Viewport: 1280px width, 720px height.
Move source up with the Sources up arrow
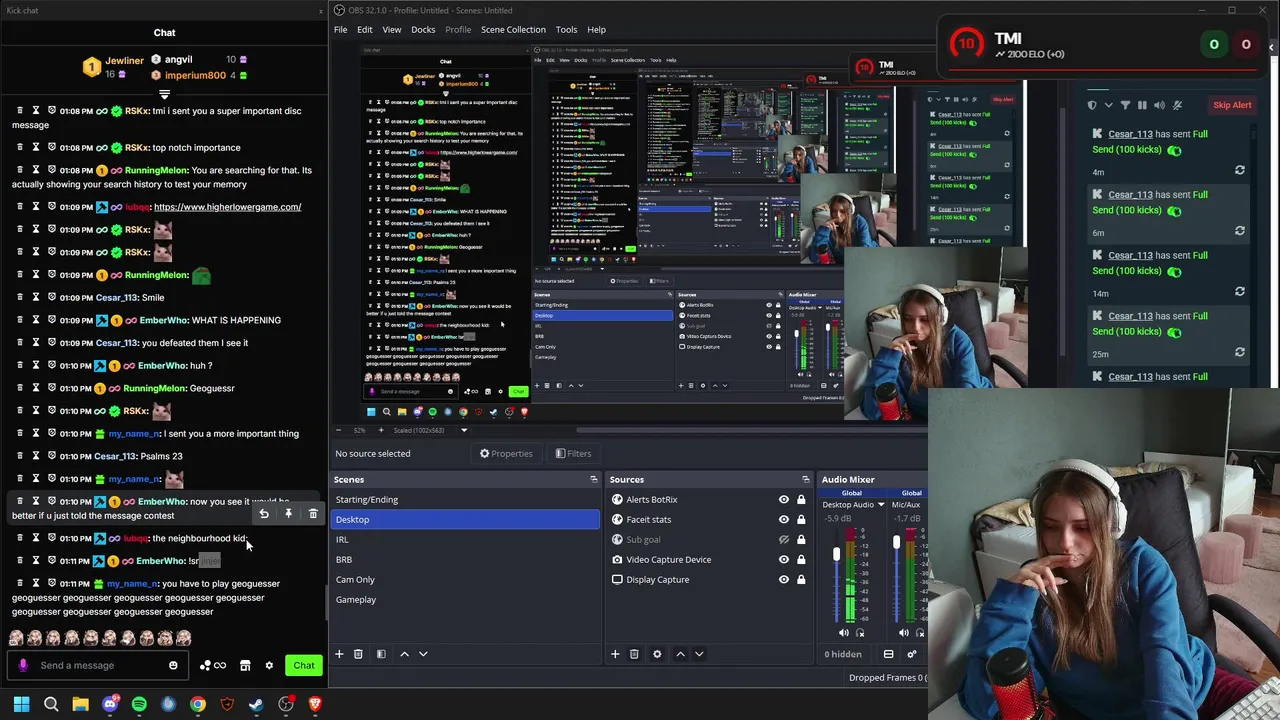pos(680,654)
